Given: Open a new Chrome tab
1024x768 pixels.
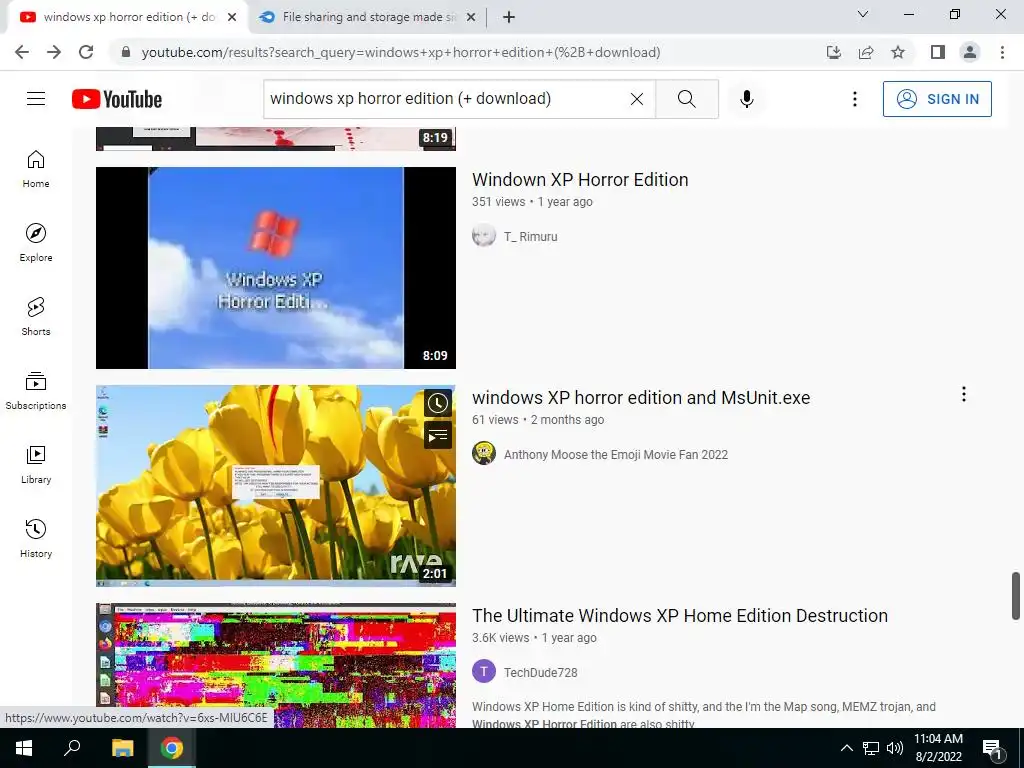Looking at the screenshot, I should tap(509, 18).
